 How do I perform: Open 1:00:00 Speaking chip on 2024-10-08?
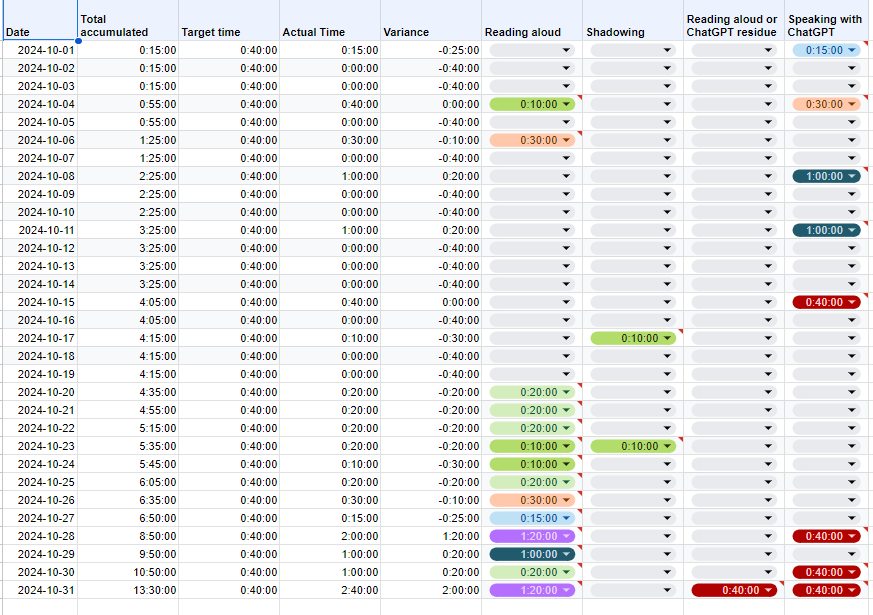click(826, 176)
